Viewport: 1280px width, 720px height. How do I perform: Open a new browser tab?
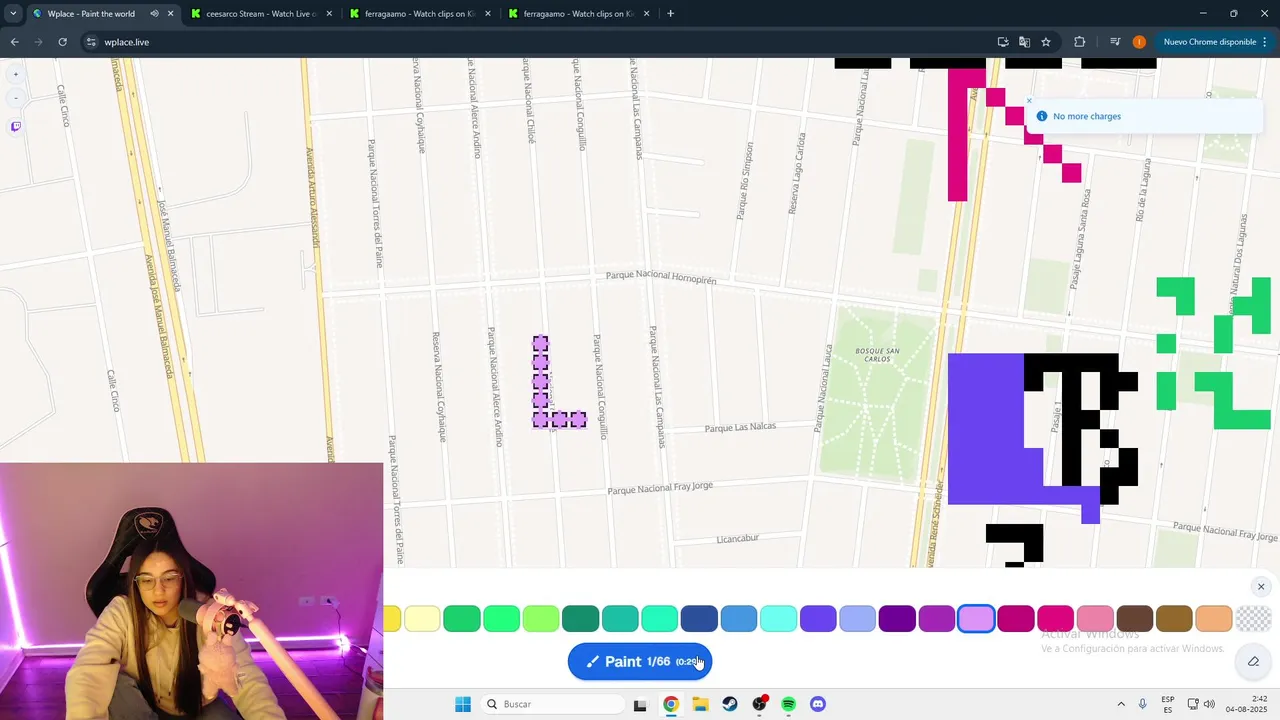click(x=670, y=14)
